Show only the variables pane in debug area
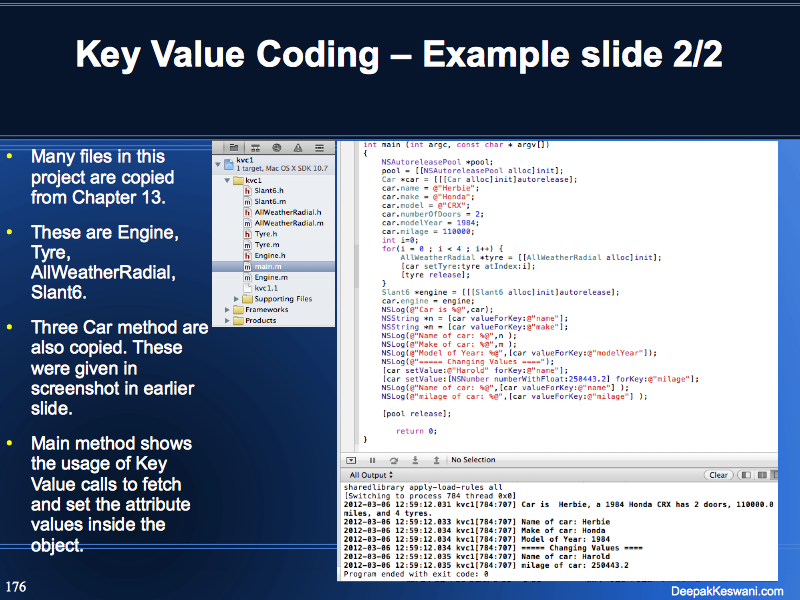This screenshot has width=800, height=600. click(x=748, y=475)
